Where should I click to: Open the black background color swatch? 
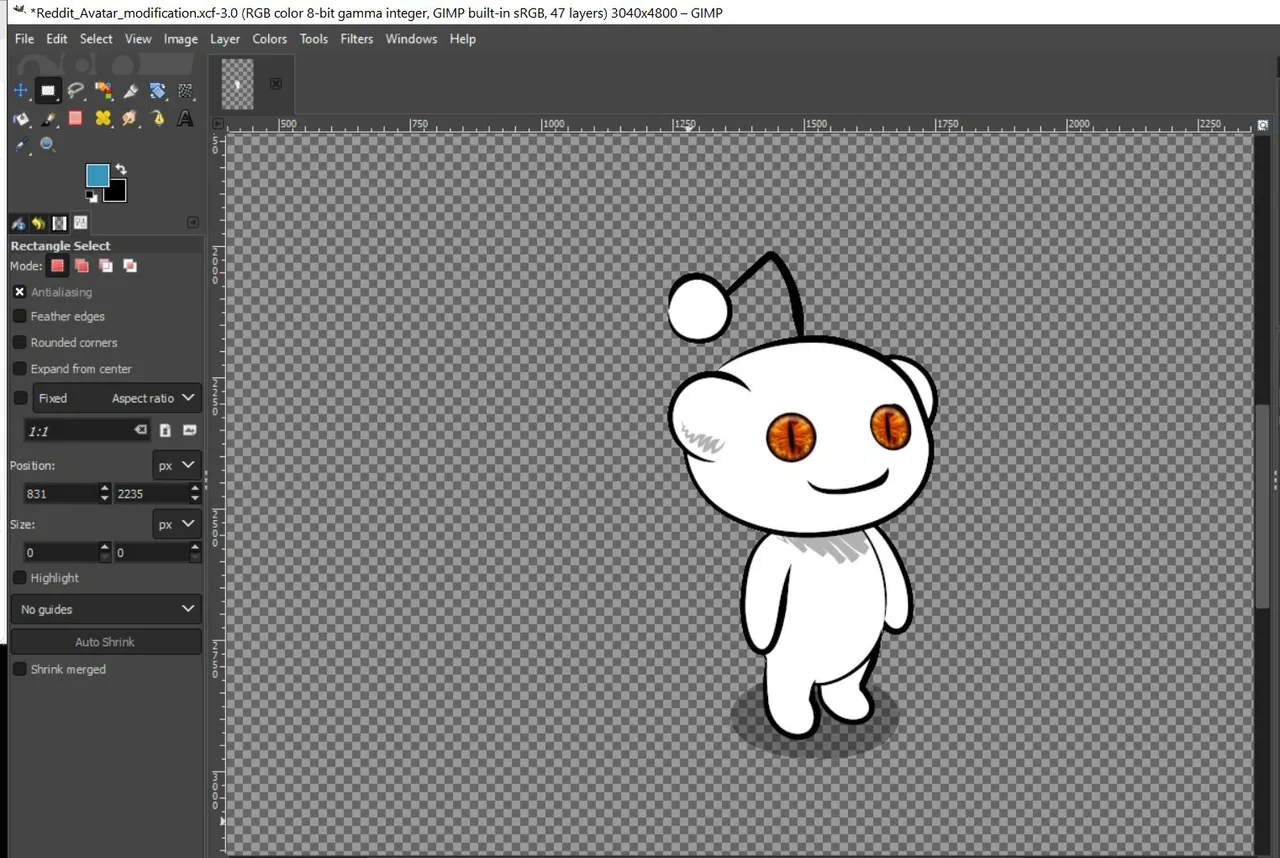click(x=117, y=192)
